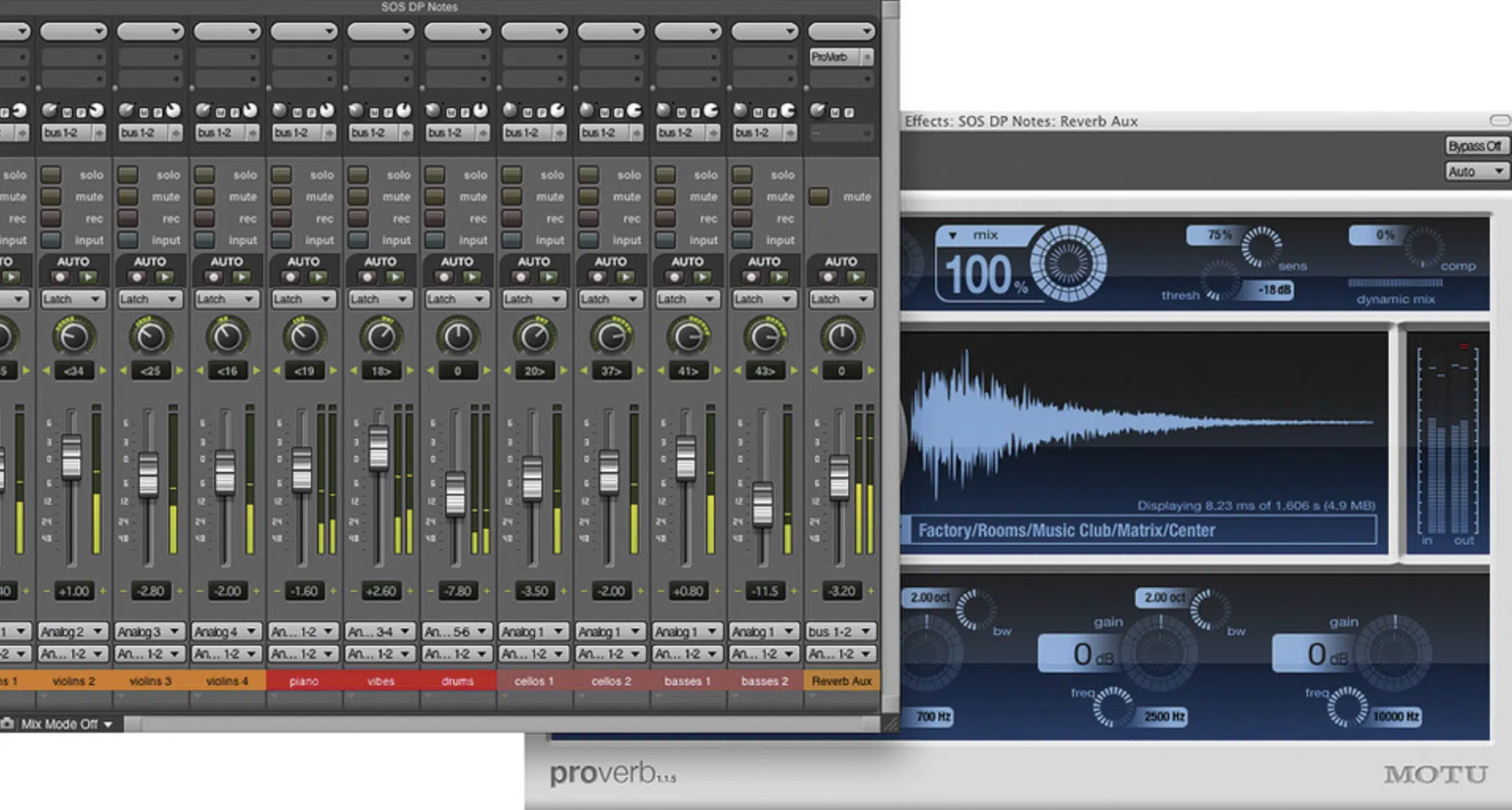Open the output menu on the vibes track

point(379,654)
